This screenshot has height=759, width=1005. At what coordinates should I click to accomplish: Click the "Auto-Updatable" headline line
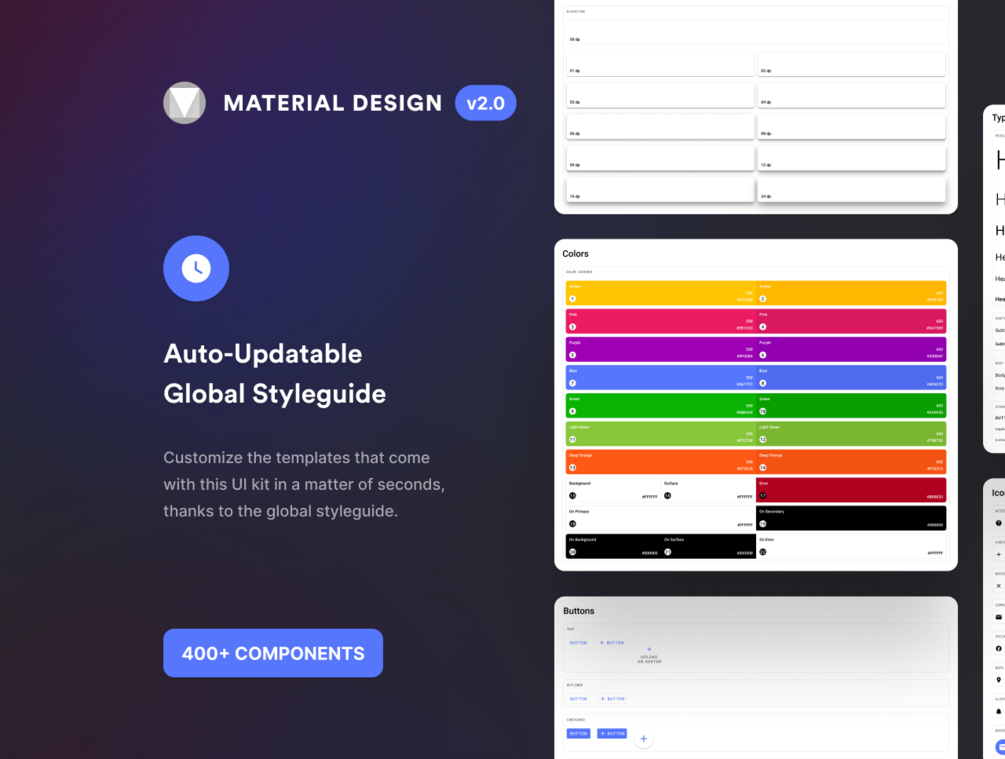click(x=263, y=354)
